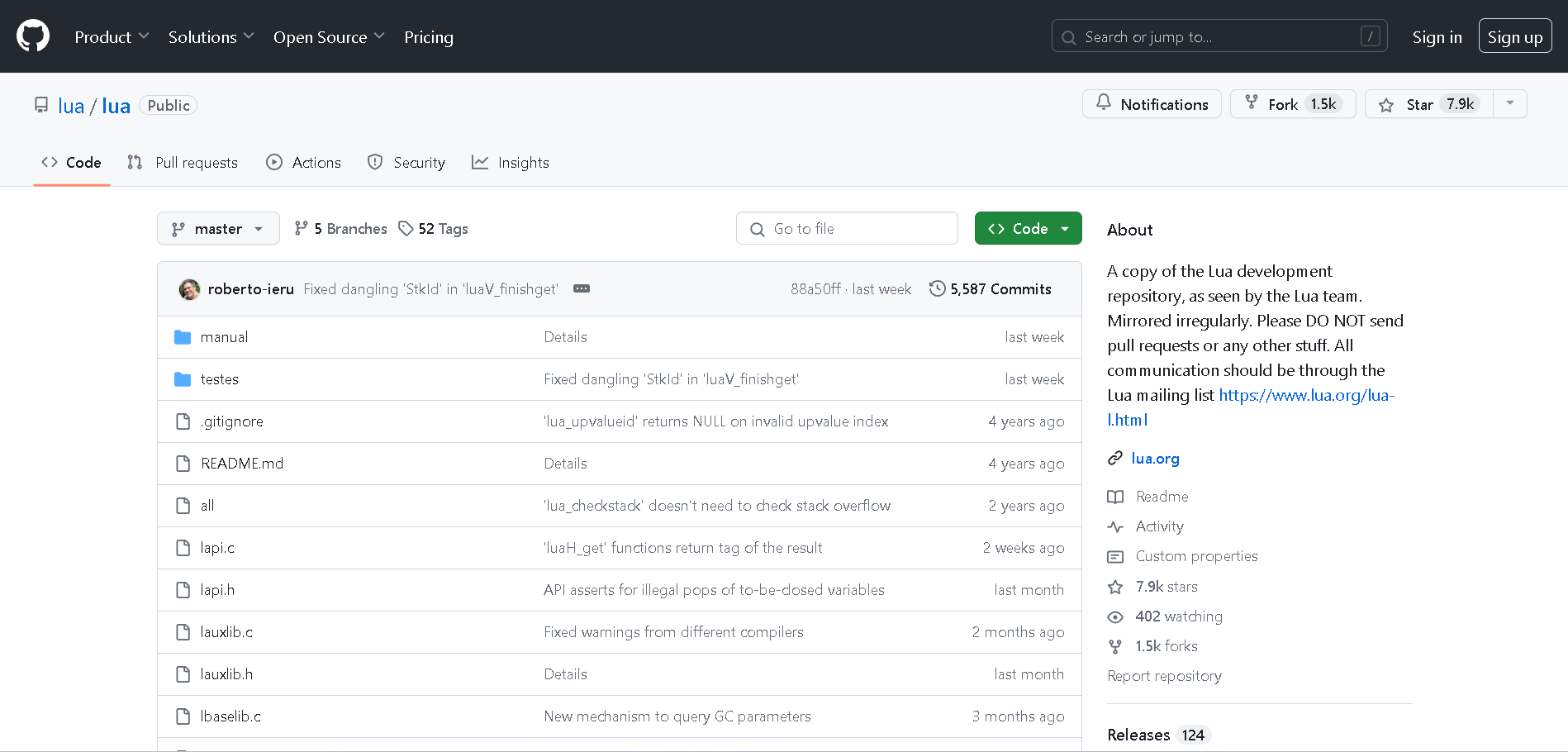Click the Go to file search field

[847, 229]
